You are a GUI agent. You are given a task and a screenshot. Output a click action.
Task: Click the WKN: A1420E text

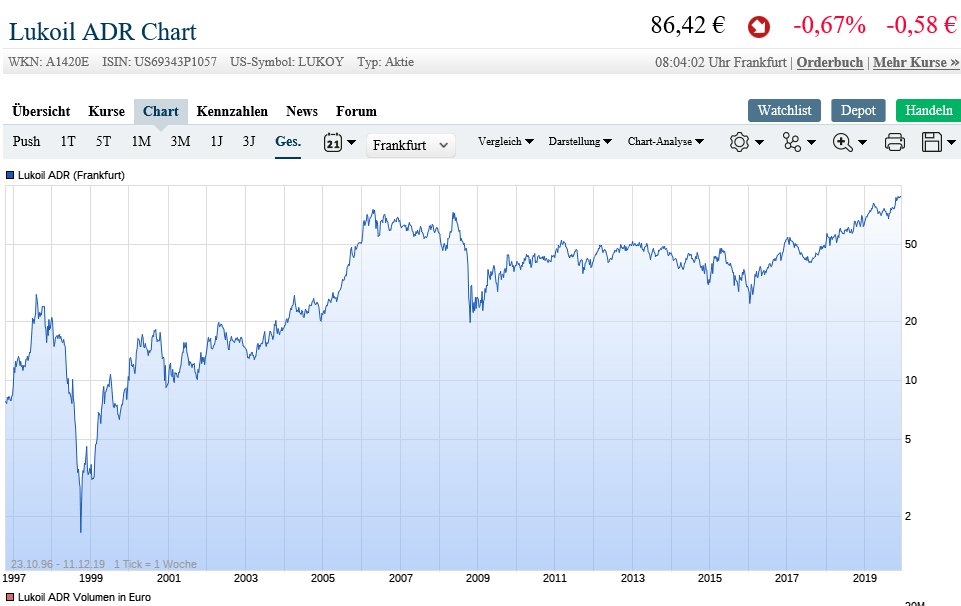(48, 62)
